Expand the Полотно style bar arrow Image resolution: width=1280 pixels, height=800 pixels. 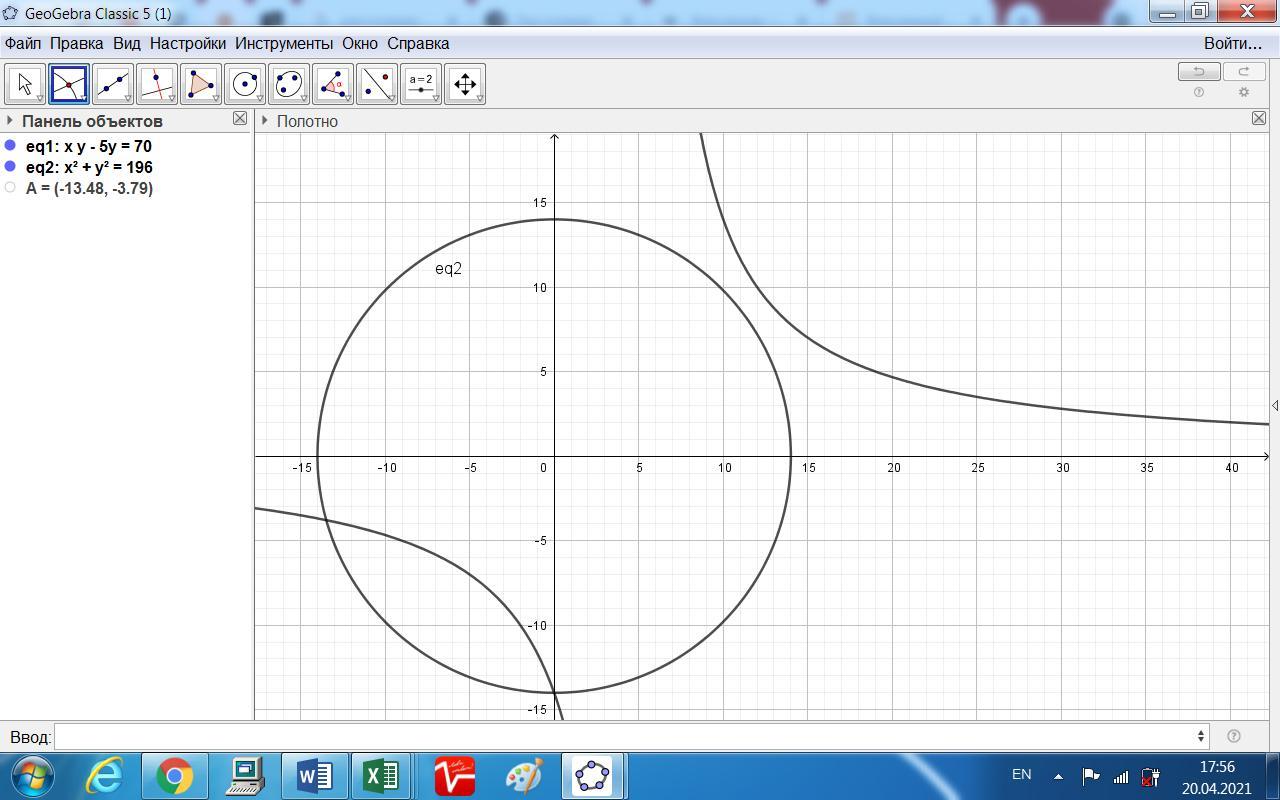tap(264, 121)
